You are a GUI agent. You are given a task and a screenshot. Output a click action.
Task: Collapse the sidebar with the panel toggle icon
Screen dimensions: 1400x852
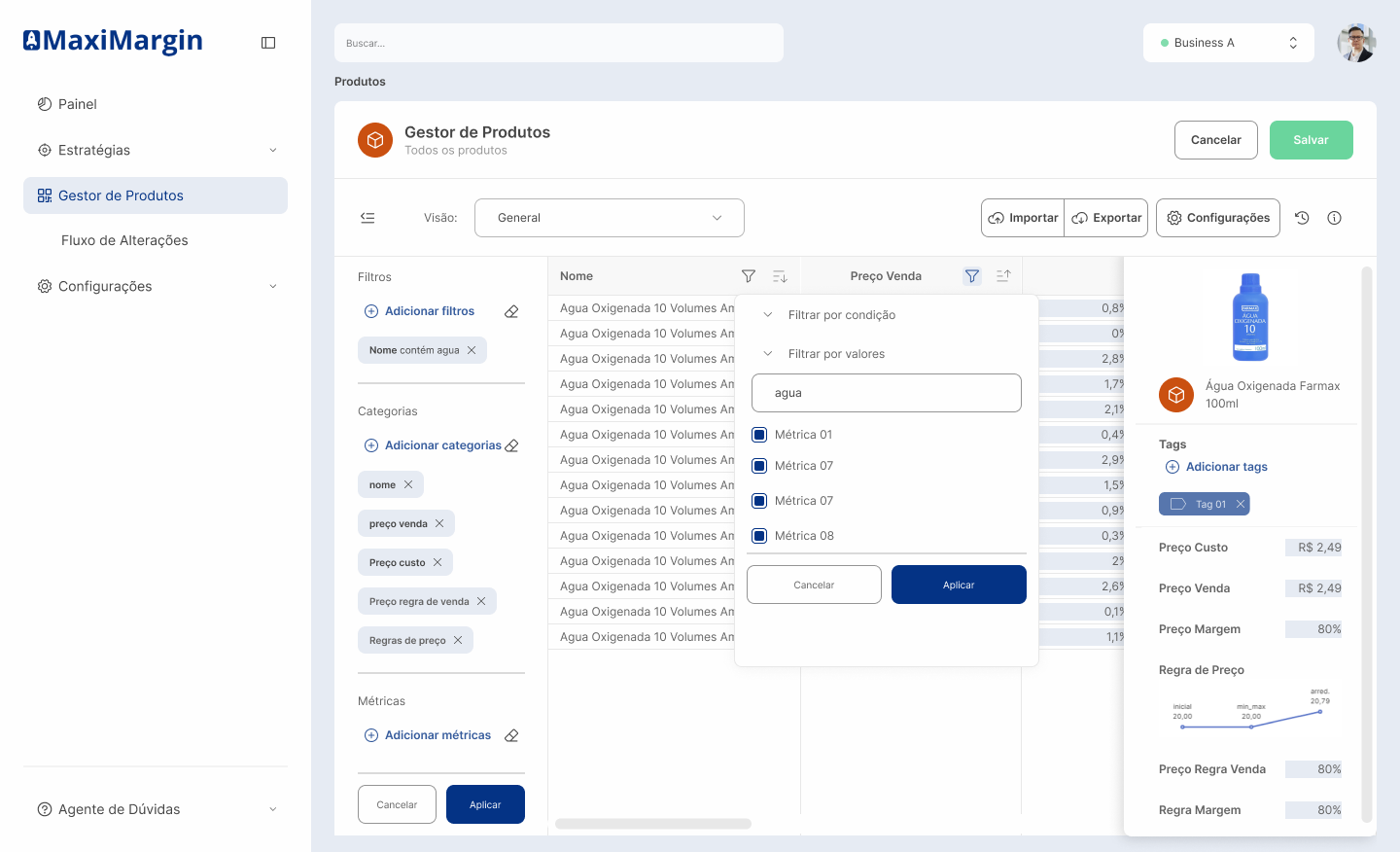tap(268, 43)
